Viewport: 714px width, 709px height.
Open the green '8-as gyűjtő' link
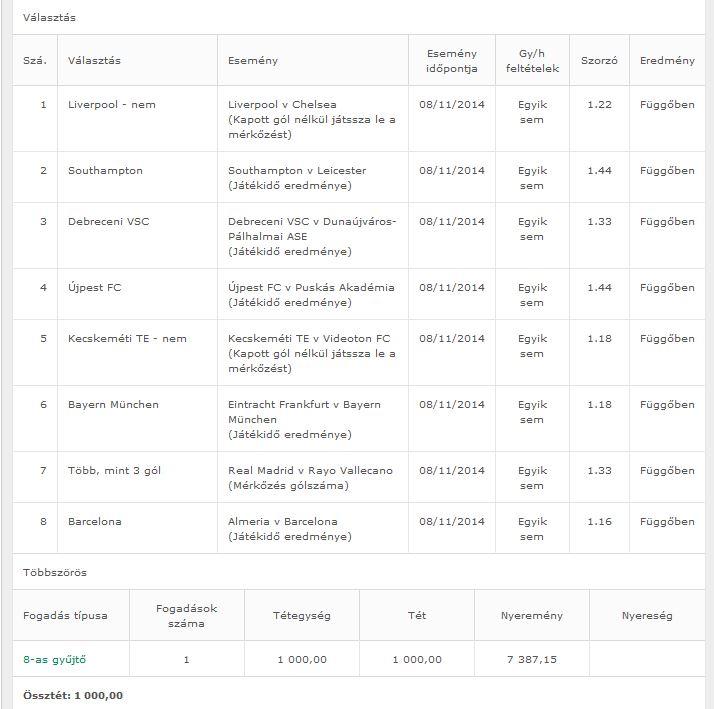pyautogui.click(x=55, y=659)
